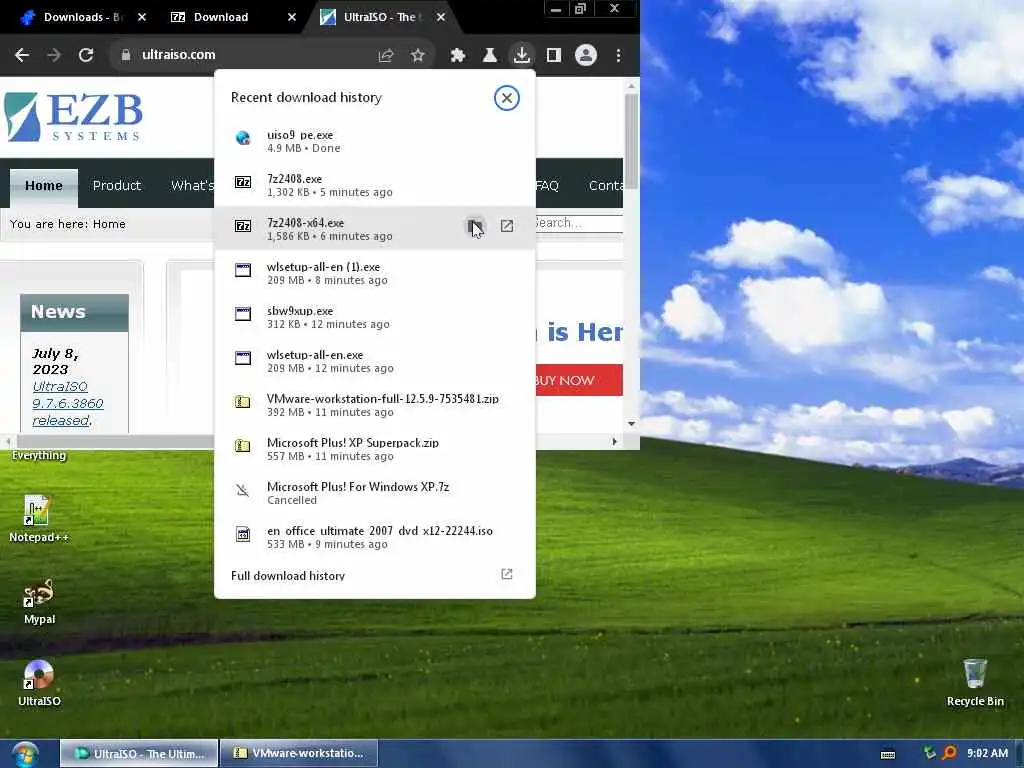Open the UltraISO desktop shortcut
The width and height of the screenshot is (1024, 768).
[x=39, y=684]
